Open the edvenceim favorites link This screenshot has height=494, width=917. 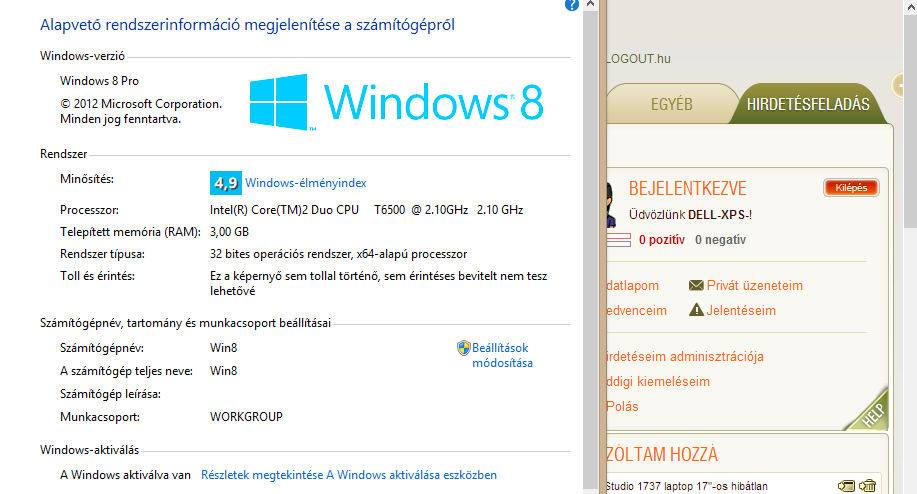pyautogui.click(x=637, y=310)
